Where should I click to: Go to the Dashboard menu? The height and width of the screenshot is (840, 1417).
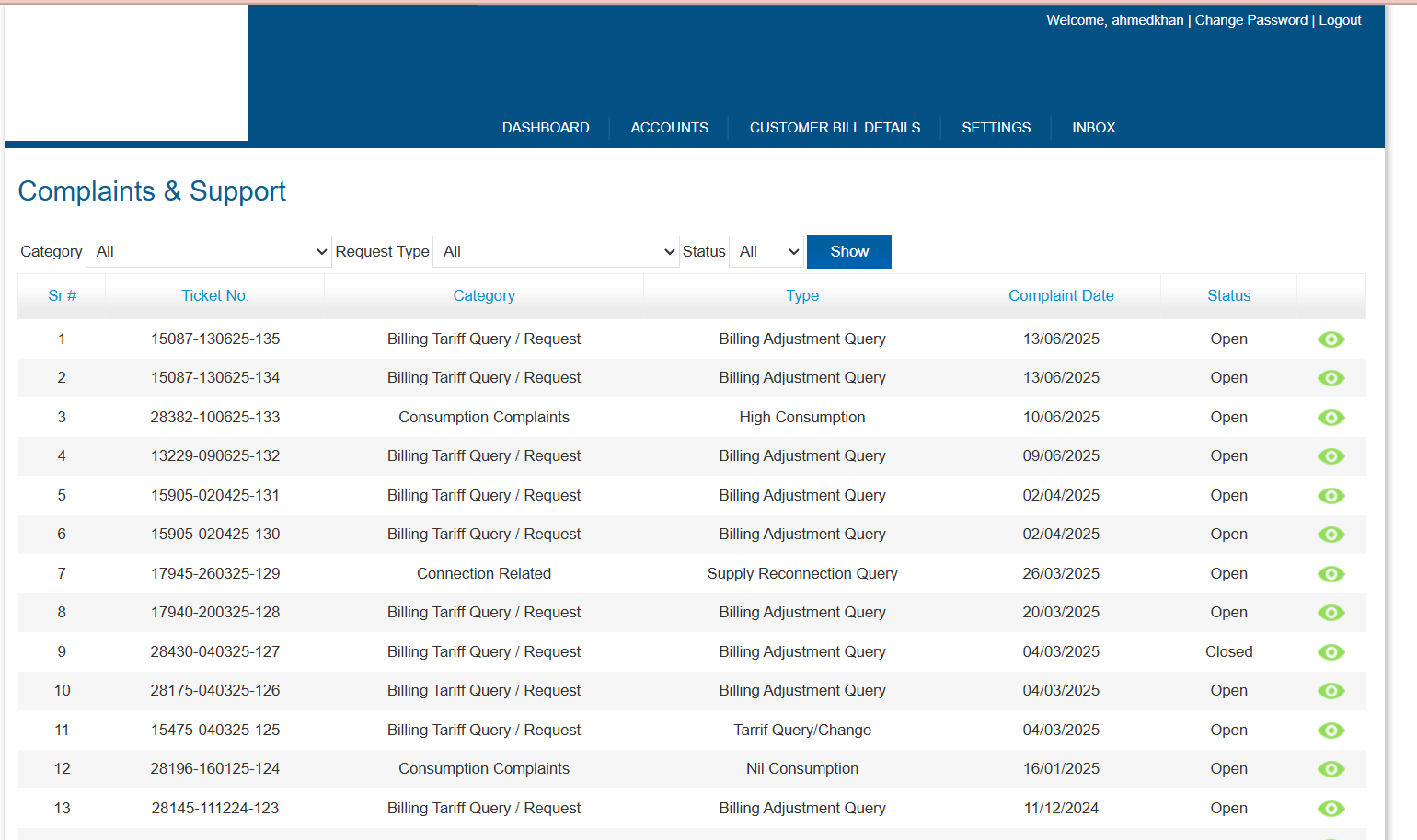546,128
